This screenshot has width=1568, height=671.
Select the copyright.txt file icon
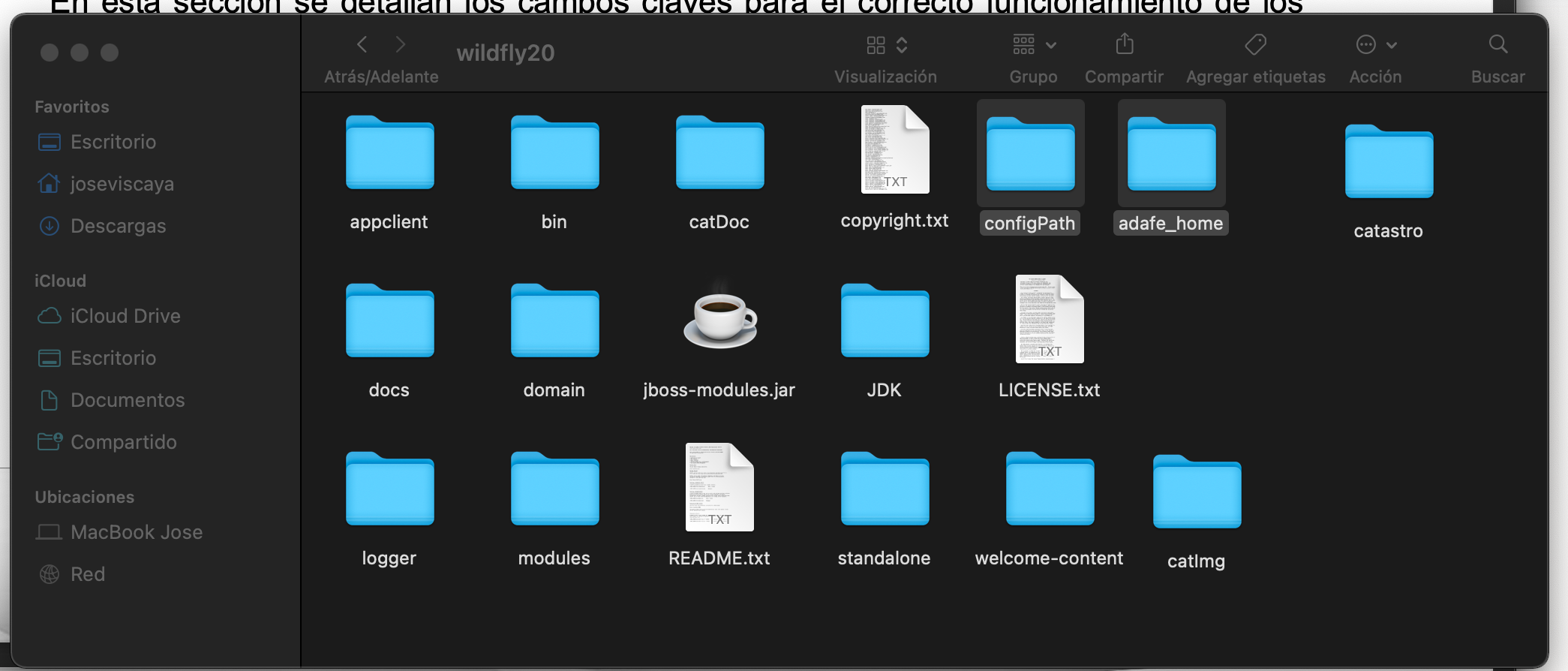coord(895,149)
